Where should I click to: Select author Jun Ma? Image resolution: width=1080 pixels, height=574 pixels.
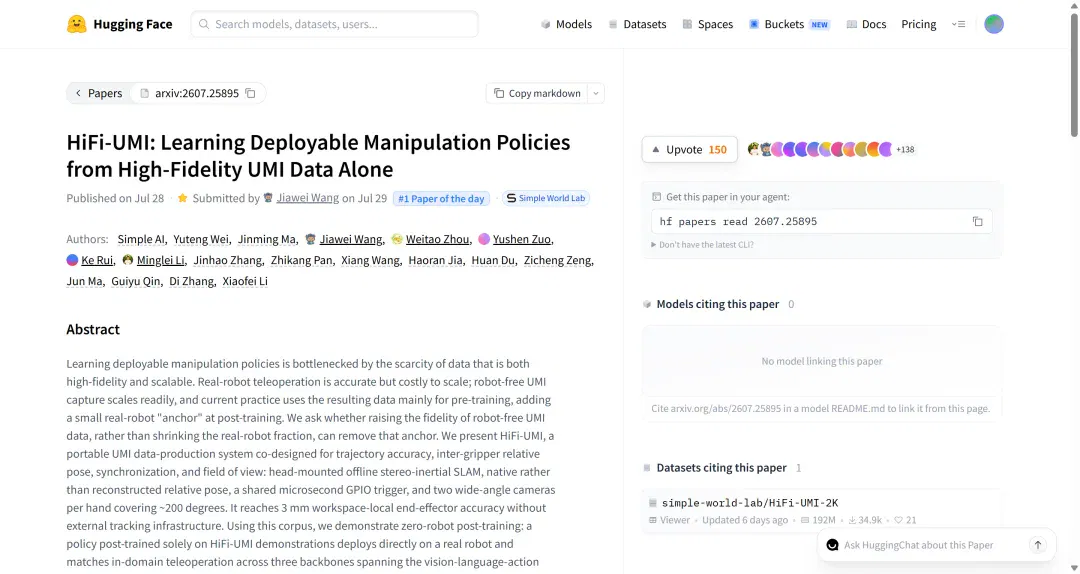point(84,280)
